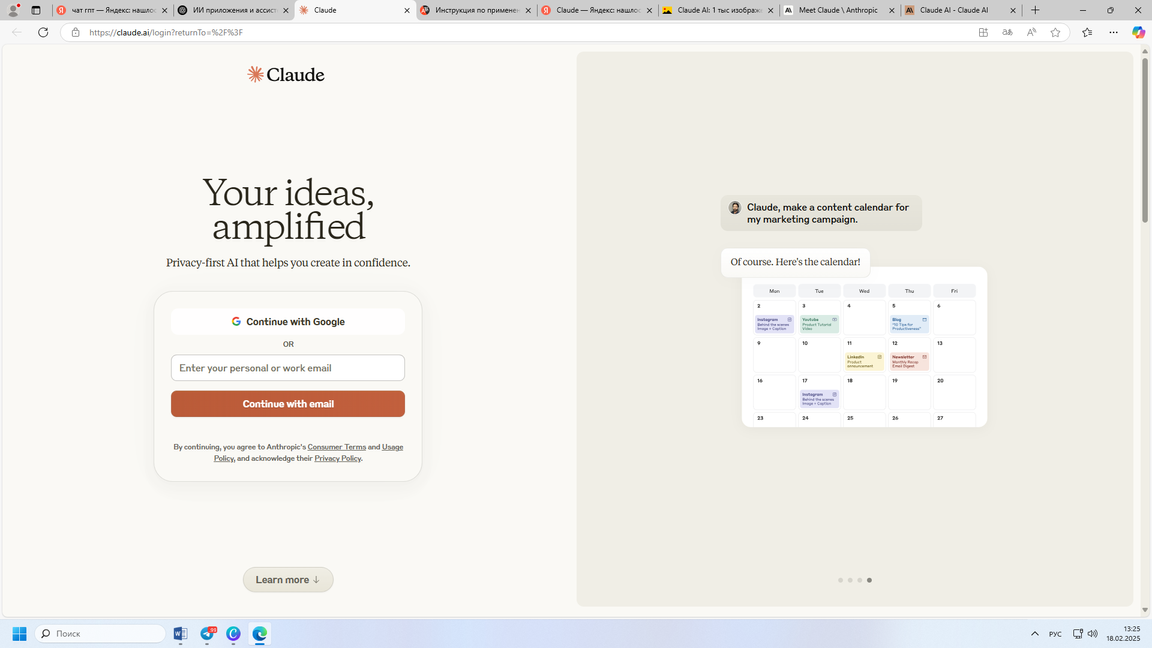Switch to the Meet Claude \ Anthropic tab
1152x648 pixels.
pyautogui.click(x=838, y=10)
